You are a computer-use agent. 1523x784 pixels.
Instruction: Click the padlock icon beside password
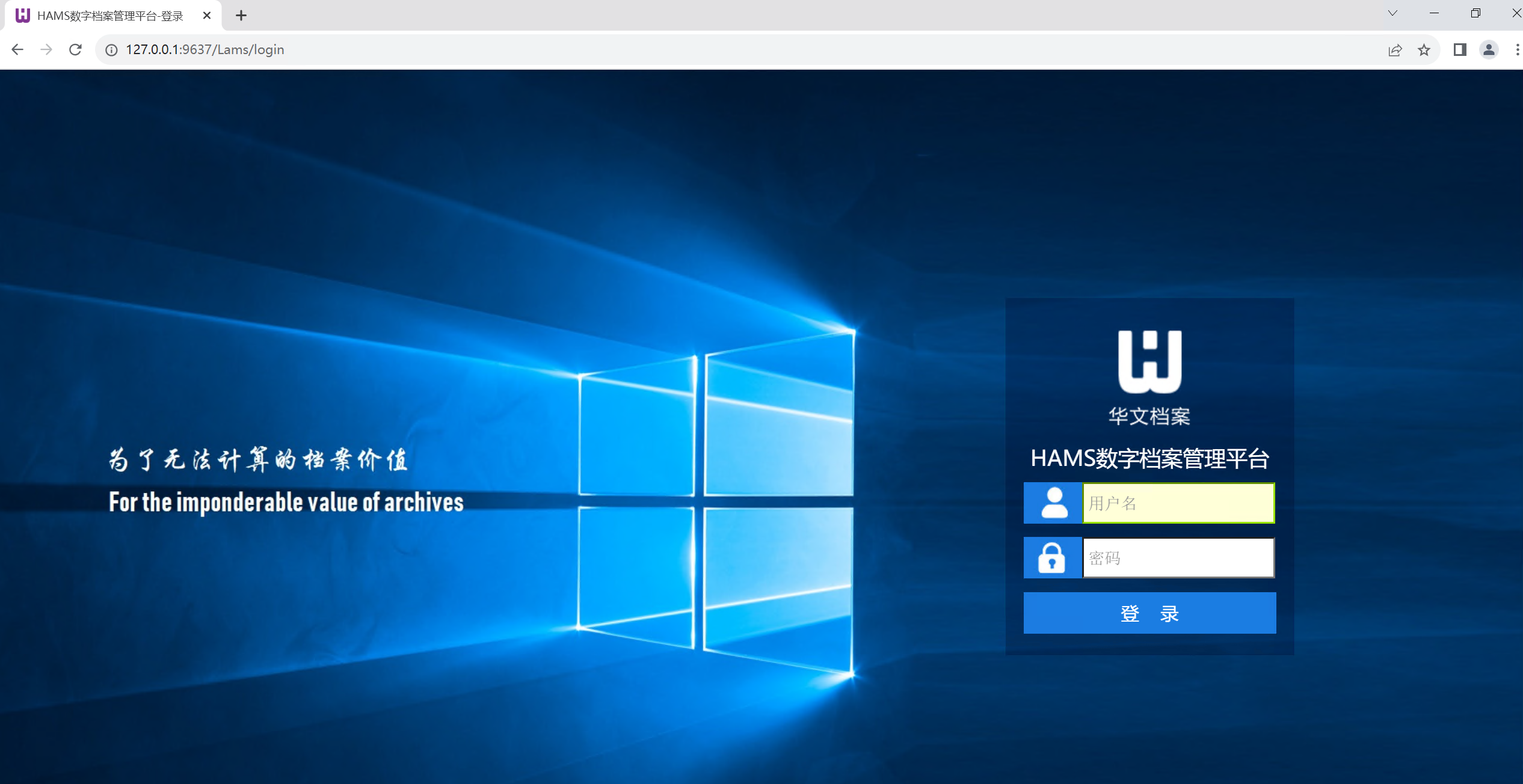pyautogui.click(x=1052, y=558)
